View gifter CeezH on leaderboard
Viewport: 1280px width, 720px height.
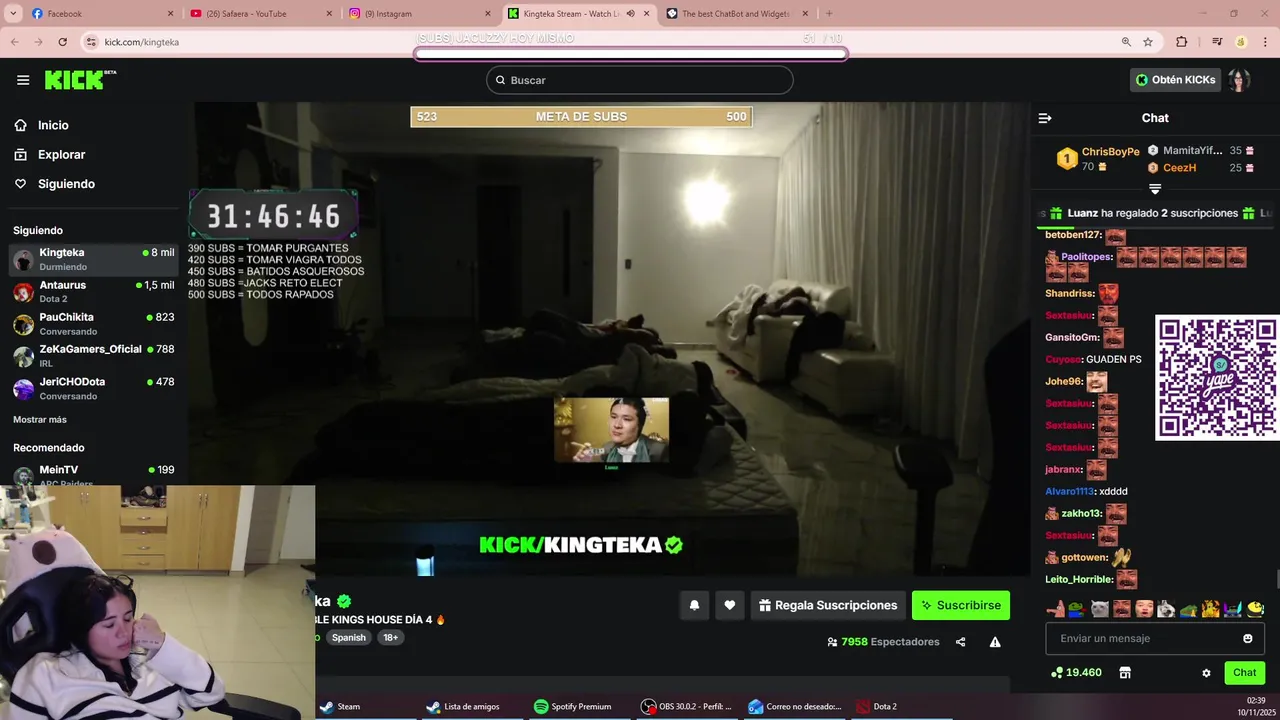[x=1179, y=168]
